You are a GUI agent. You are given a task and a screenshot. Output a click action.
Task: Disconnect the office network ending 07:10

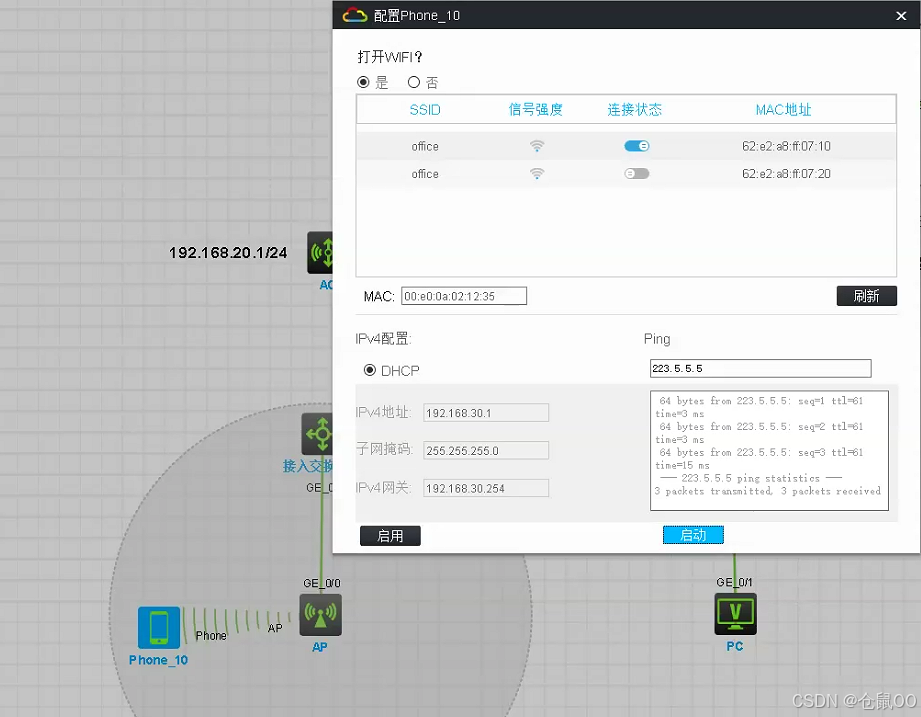click(x=637, y=146)
